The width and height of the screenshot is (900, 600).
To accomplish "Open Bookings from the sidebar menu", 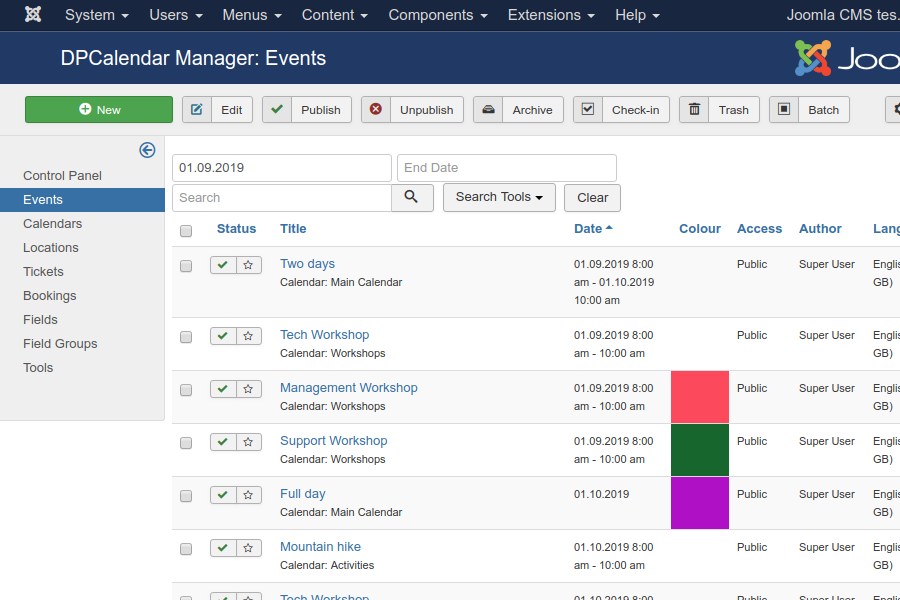I will tap(50, 296).
